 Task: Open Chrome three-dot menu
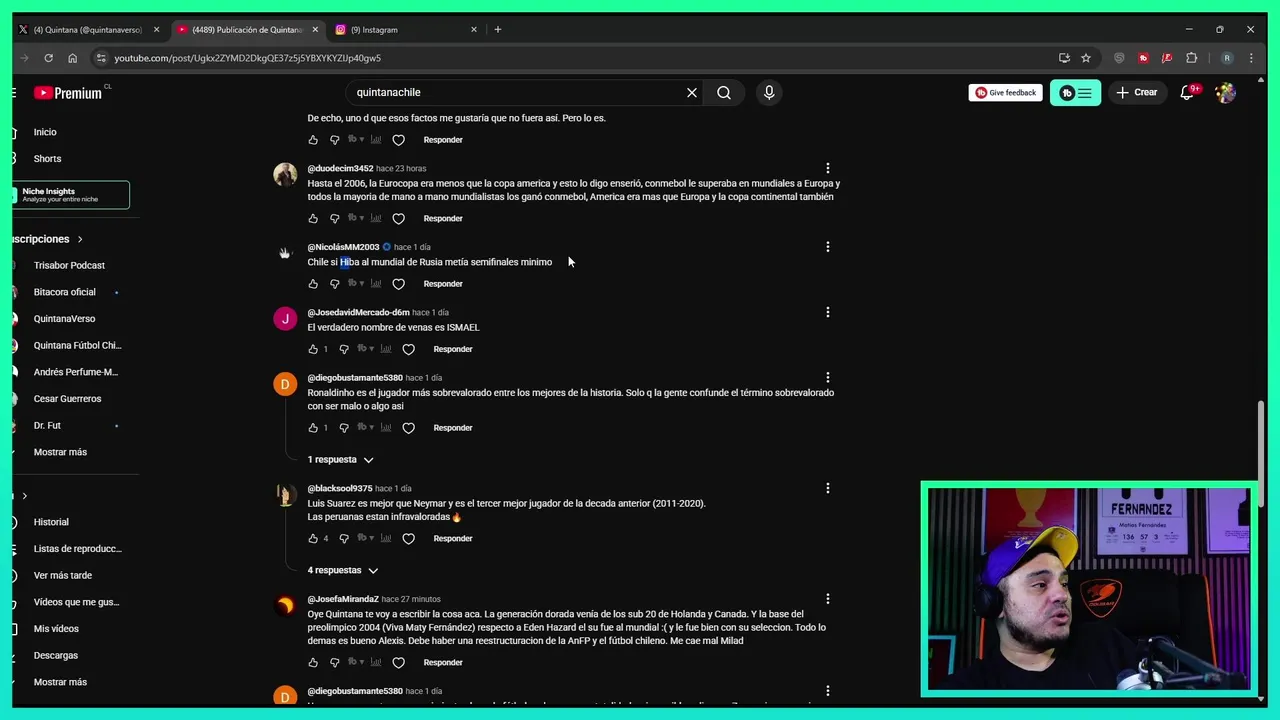(x=1251, y=58)
